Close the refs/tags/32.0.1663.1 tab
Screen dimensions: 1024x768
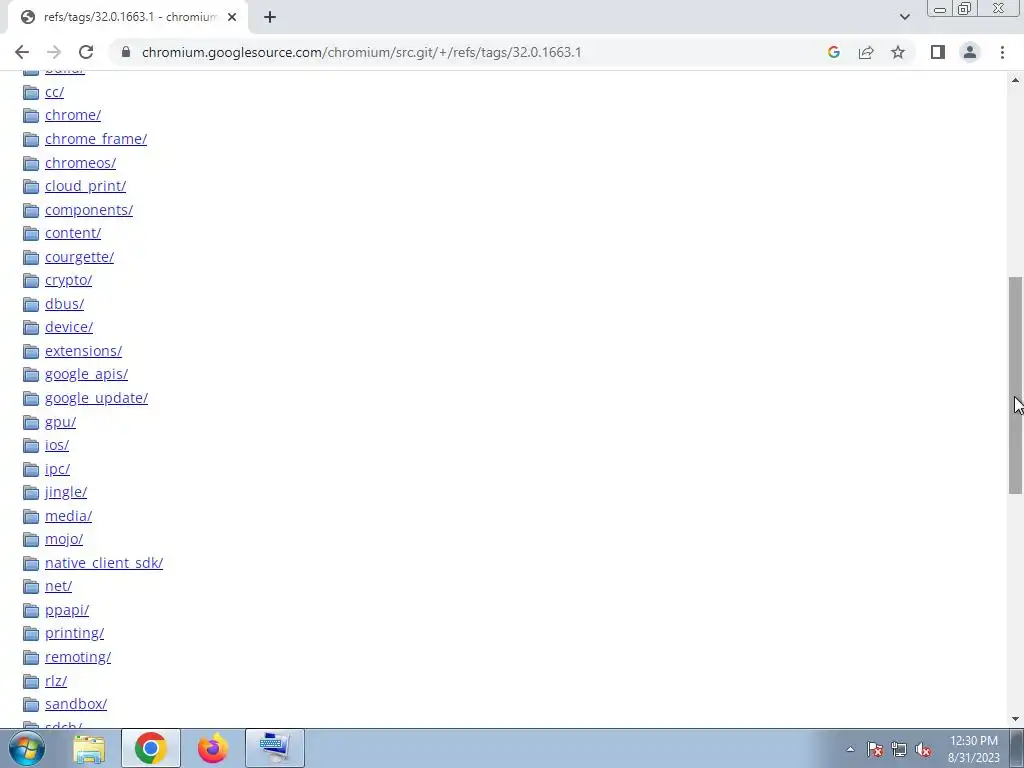click(x=232, y=17)
